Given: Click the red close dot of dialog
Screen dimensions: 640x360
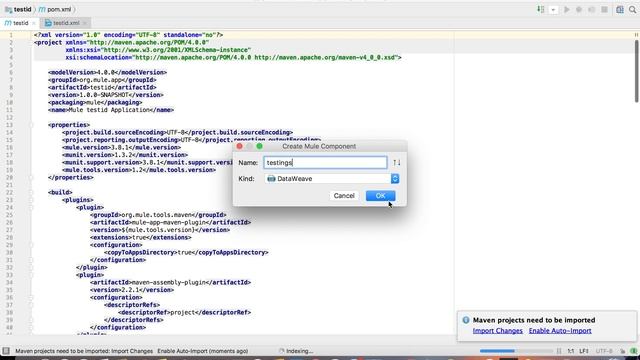Looking at the screenshot, I should [240, 146].
